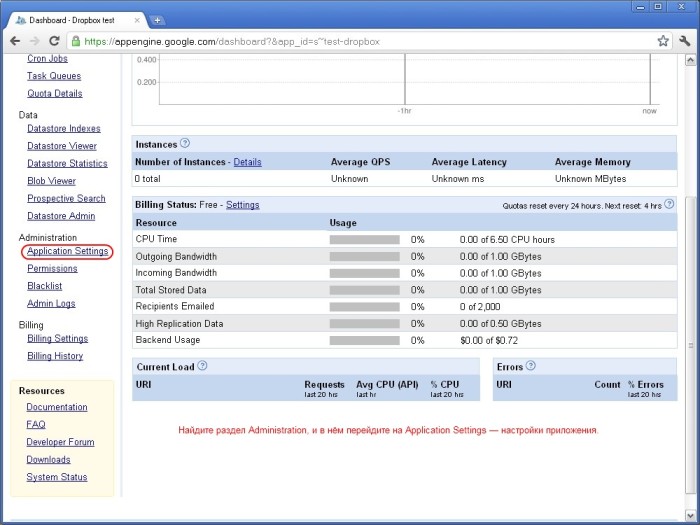
Task: Click "Incoming Bandwidth" resource label
Action: tap(176, 273)
